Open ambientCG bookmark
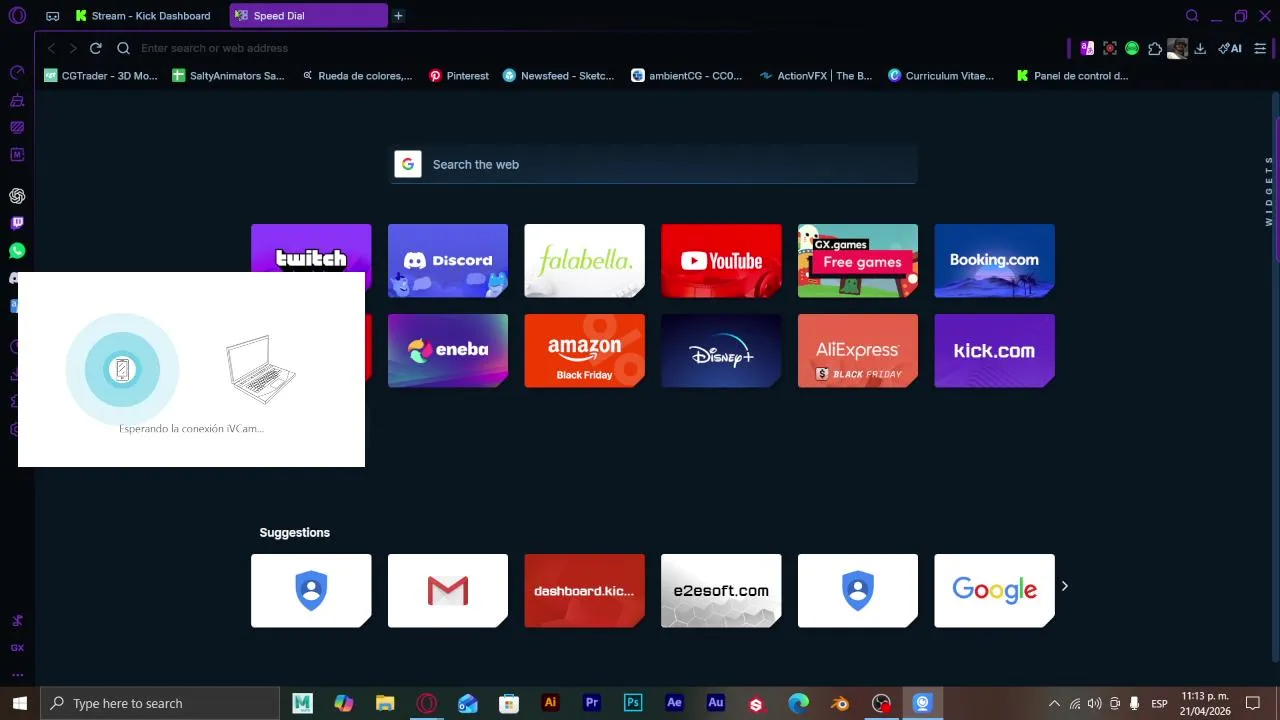The width and height of the screenshot is (1280, 720). tap(687, 75)
